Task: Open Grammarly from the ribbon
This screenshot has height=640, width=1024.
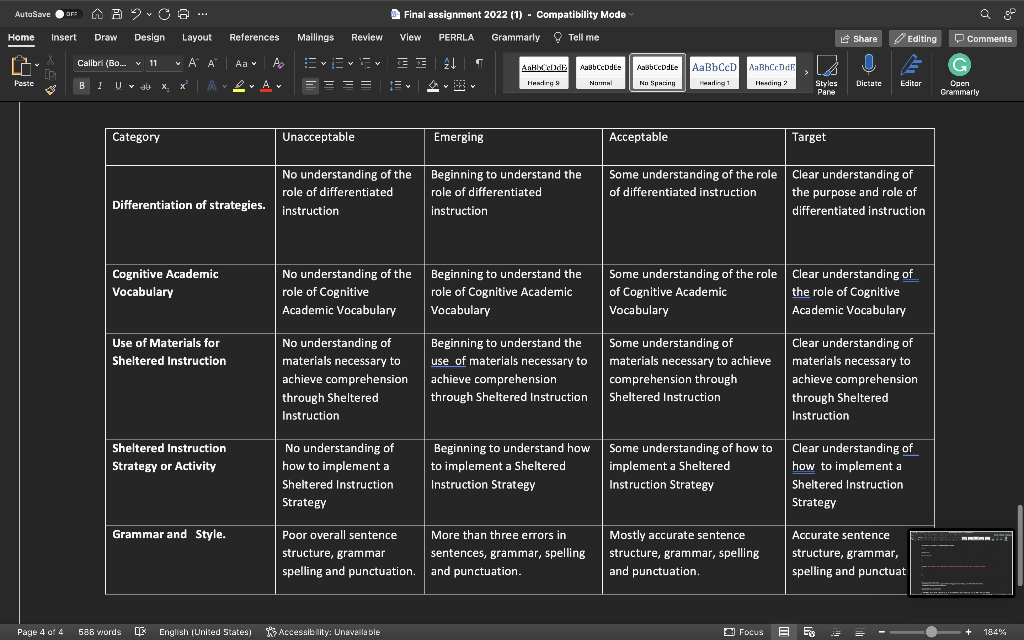Action: [958, 72]
